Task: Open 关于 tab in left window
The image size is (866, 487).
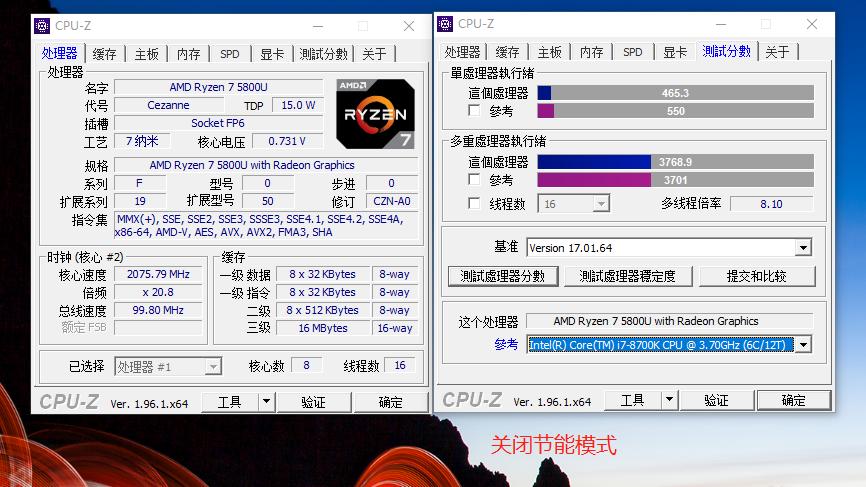Action: [x=374, y=54]
